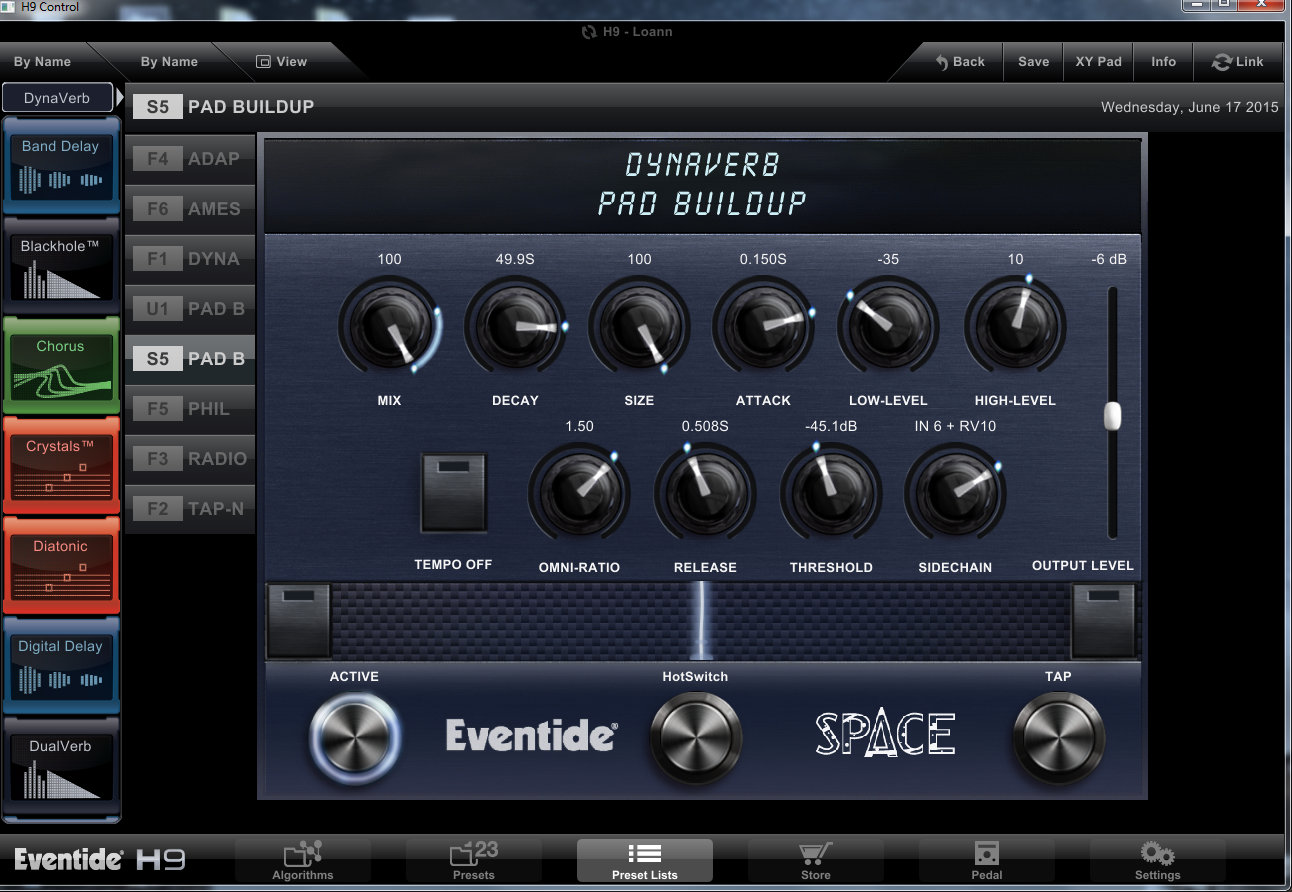Click the Save button
The height and width of the screenshot is (892, 1292).
(1034, 62)
